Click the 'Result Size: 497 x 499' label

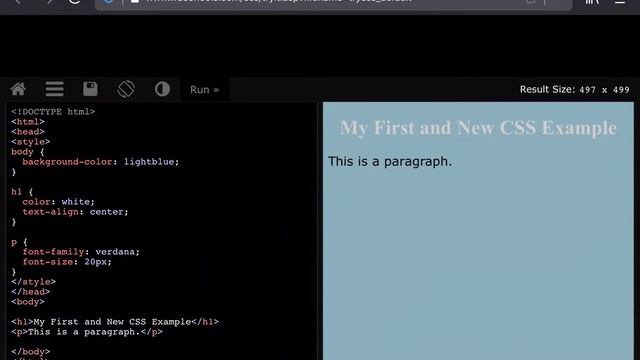(574, 89)
